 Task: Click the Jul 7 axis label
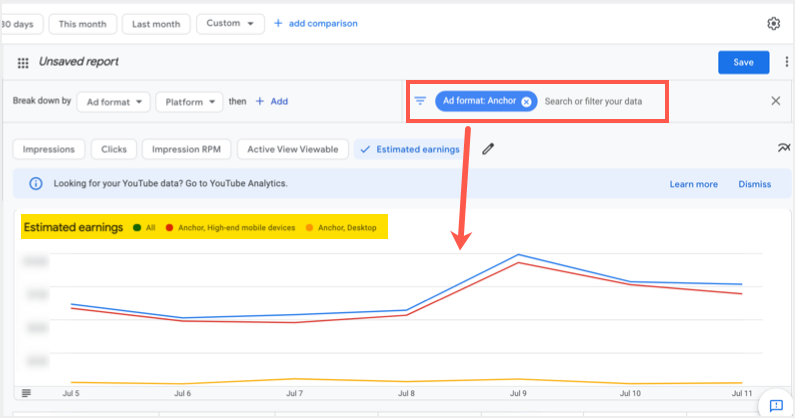(295, 393)
